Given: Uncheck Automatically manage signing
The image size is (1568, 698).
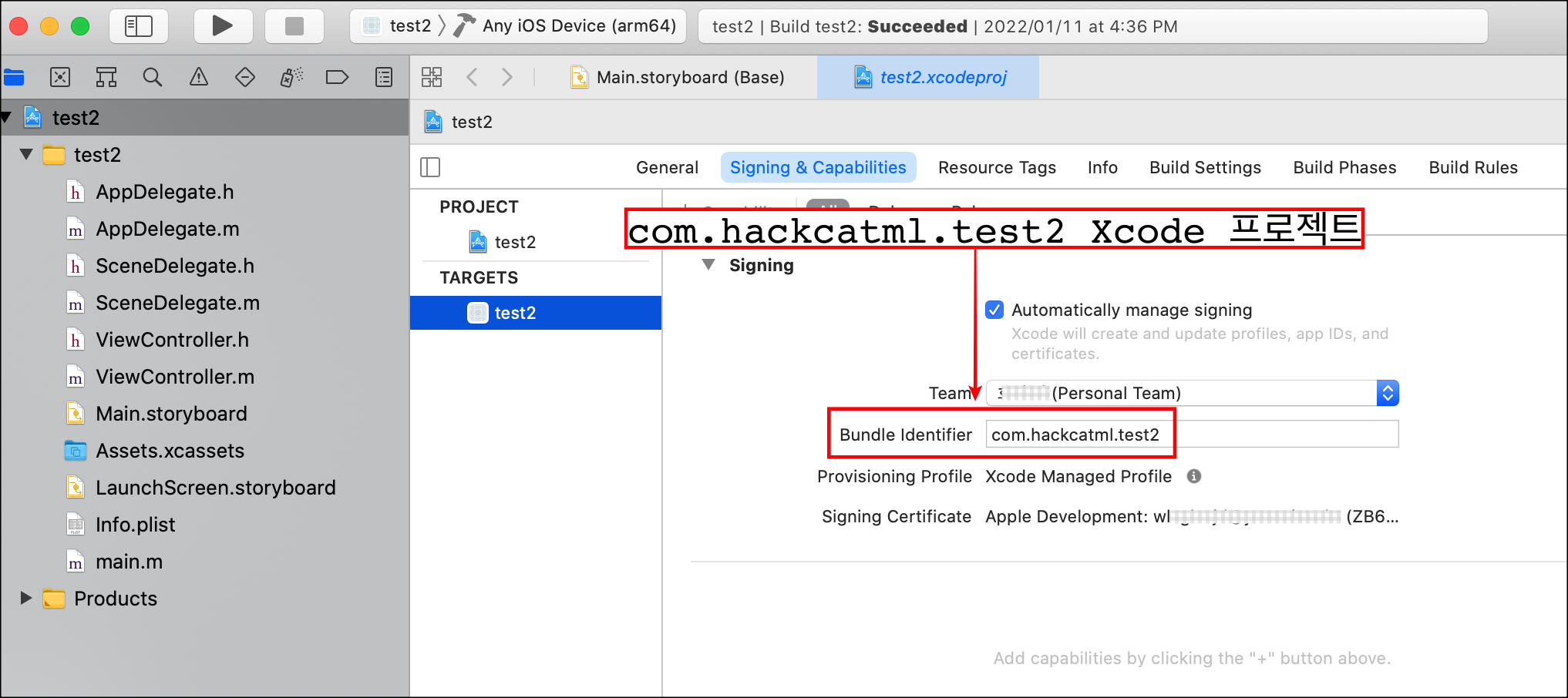Looking at the screenshot, I should point(994,310).
